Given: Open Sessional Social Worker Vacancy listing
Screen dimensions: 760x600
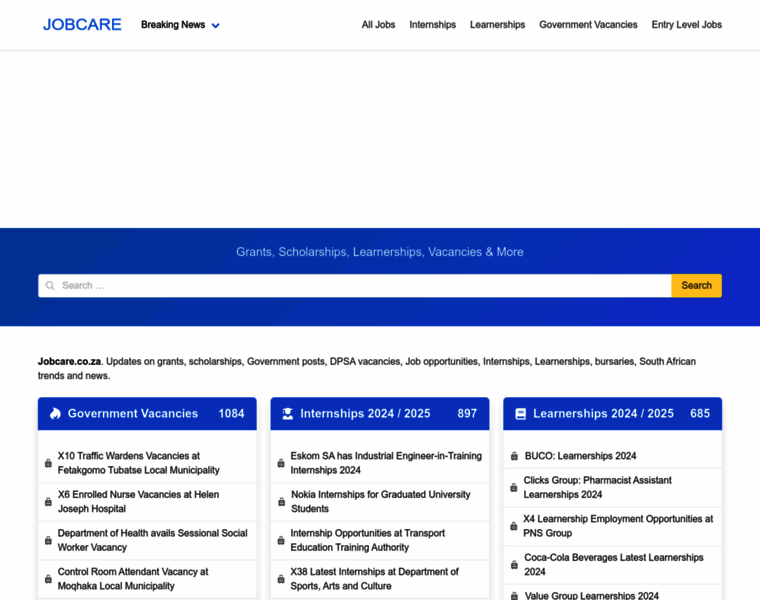Looking at the screenshot, I should (x=153, y=540).
